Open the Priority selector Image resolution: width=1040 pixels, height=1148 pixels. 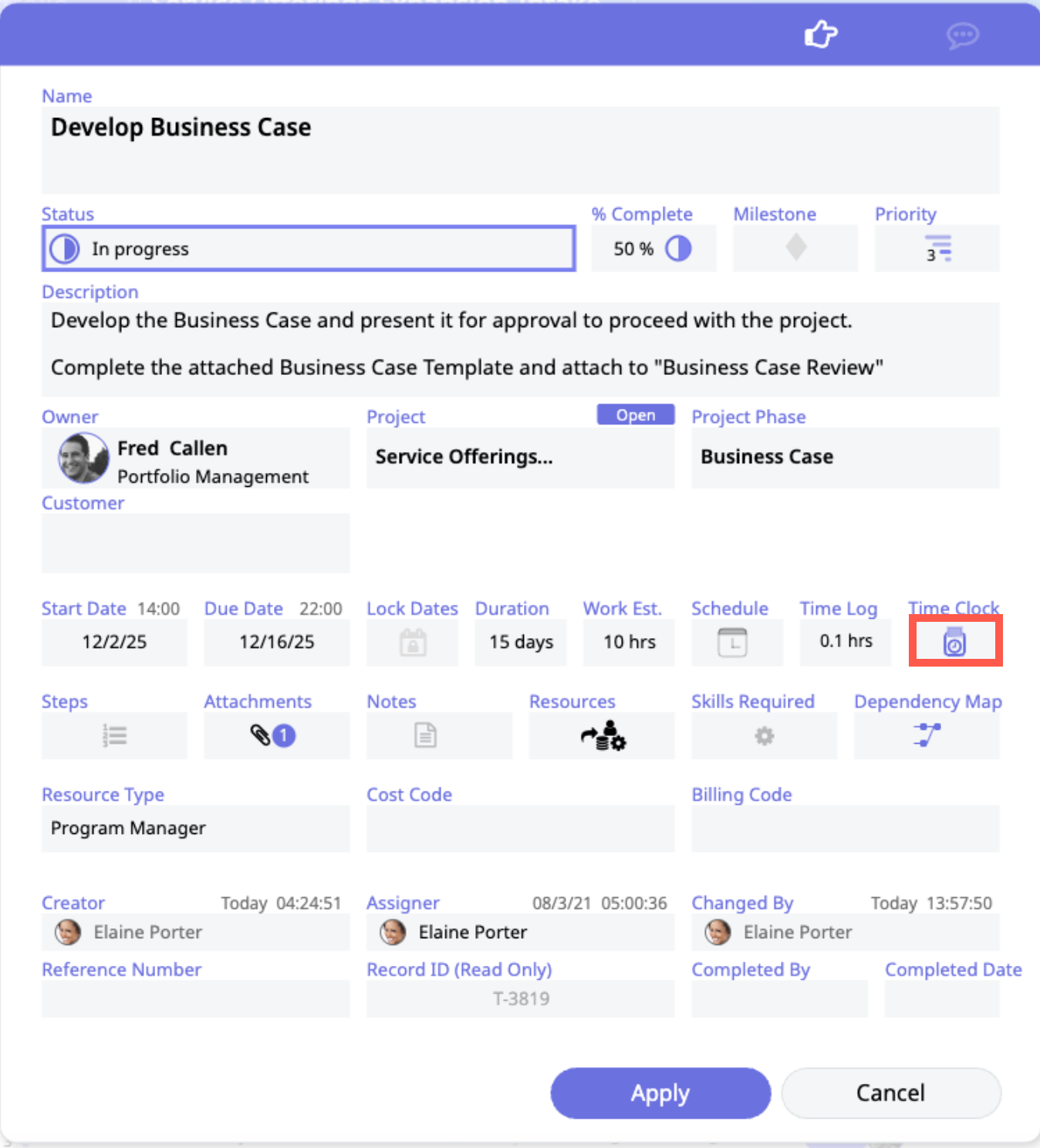[x=937, y=248]
